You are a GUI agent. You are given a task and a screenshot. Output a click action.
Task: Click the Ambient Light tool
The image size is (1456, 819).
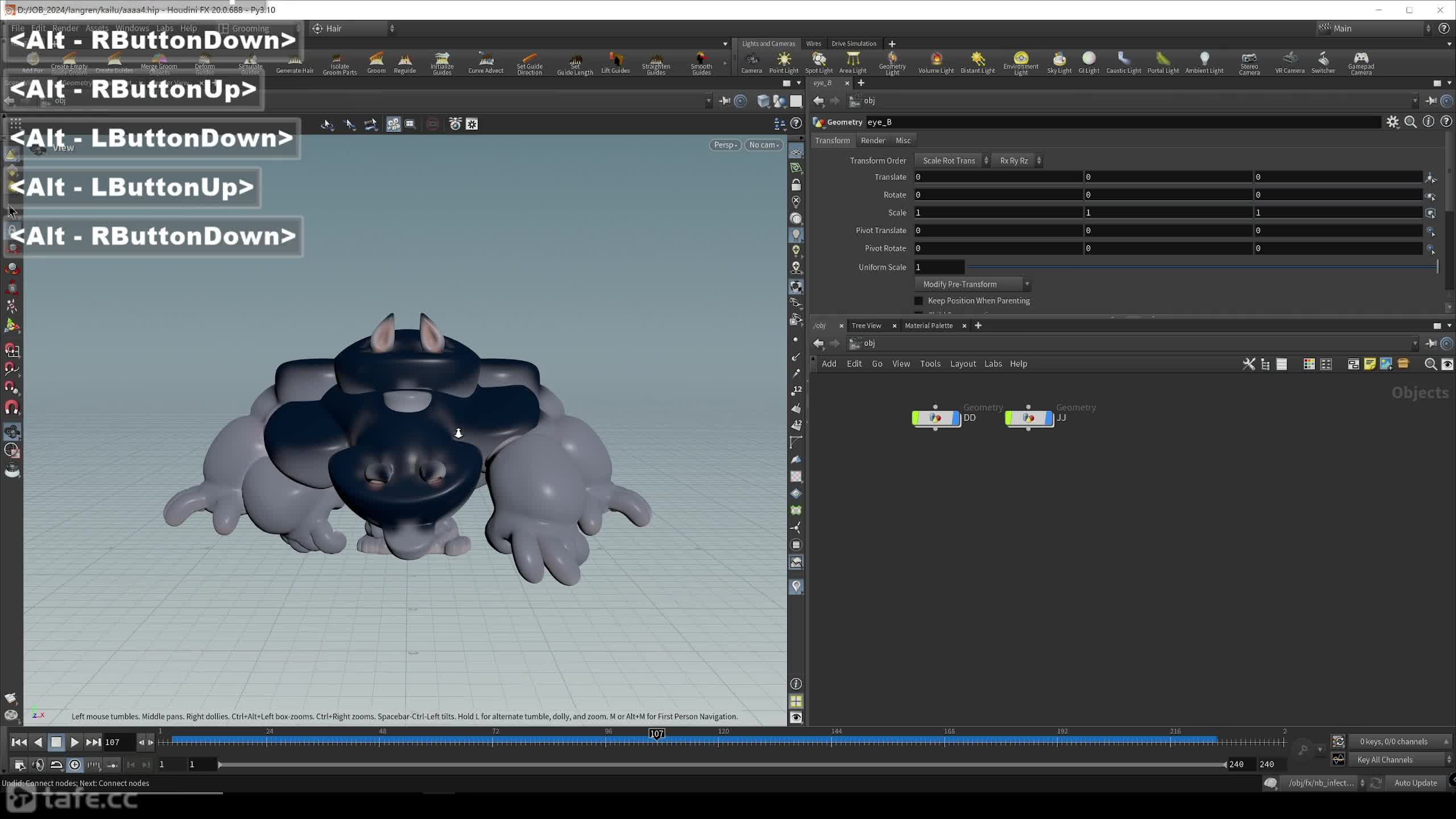point(1204,63)
